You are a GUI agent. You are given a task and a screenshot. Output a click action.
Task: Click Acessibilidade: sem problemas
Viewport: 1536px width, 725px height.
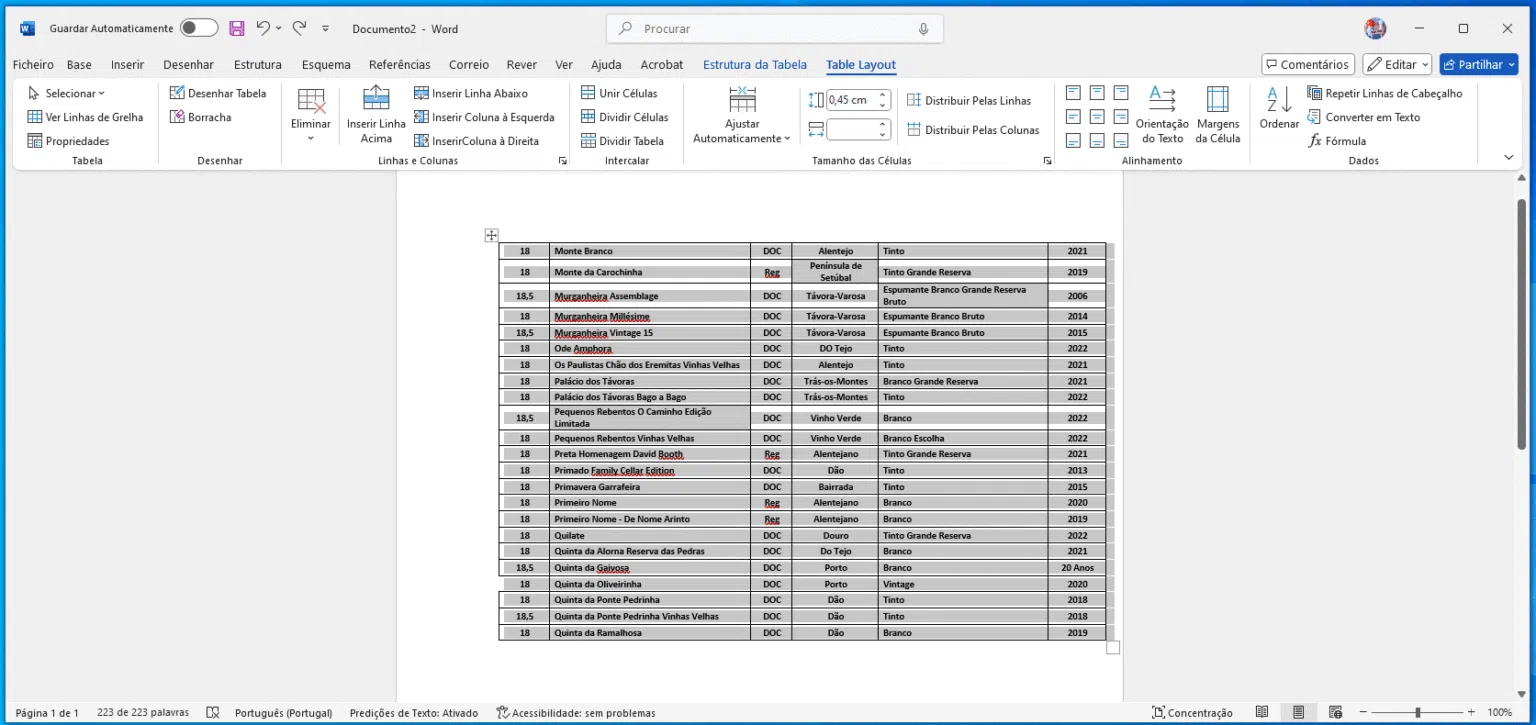tap(576, 713)
